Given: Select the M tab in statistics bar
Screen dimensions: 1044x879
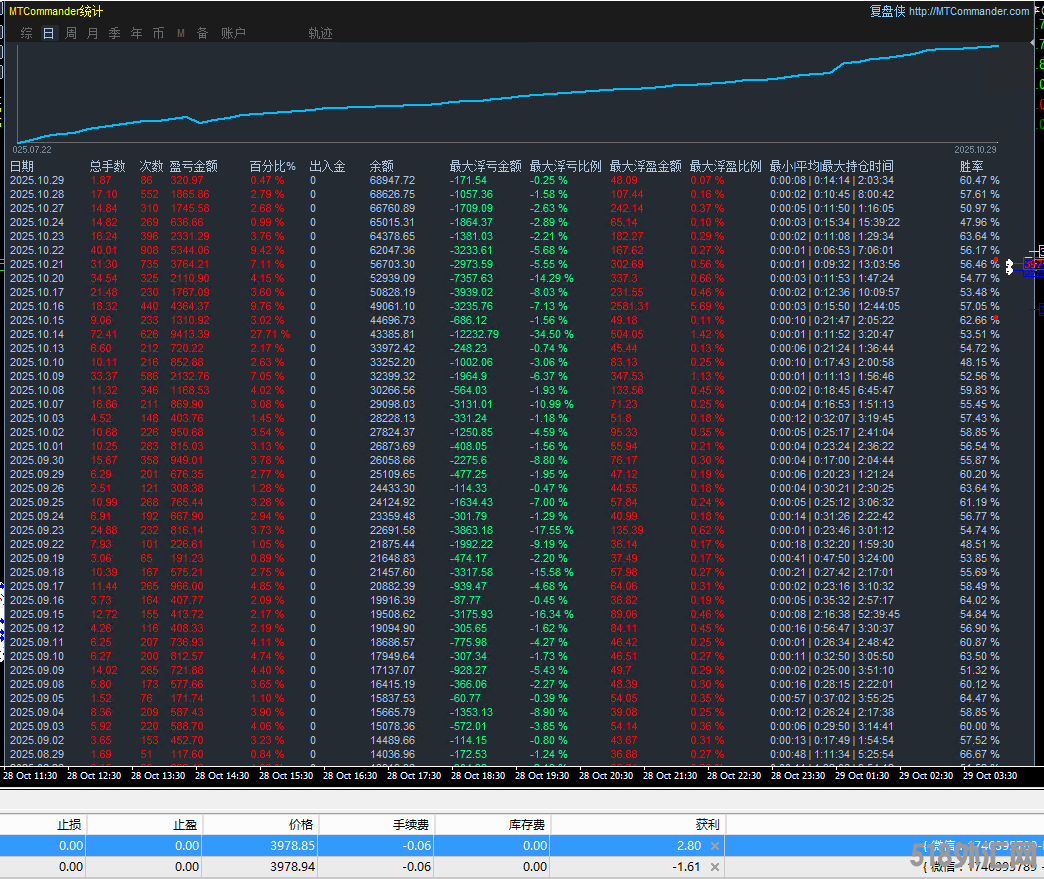Looking at the screenshot, I should pyautogui.click(x=181, y=33).
